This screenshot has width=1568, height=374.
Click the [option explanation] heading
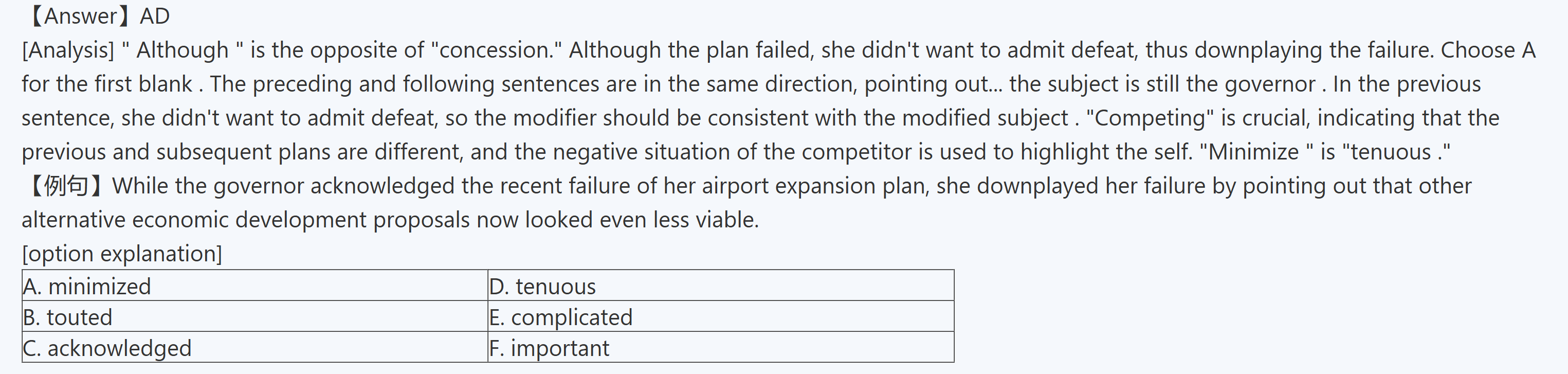tap(122, 254)
